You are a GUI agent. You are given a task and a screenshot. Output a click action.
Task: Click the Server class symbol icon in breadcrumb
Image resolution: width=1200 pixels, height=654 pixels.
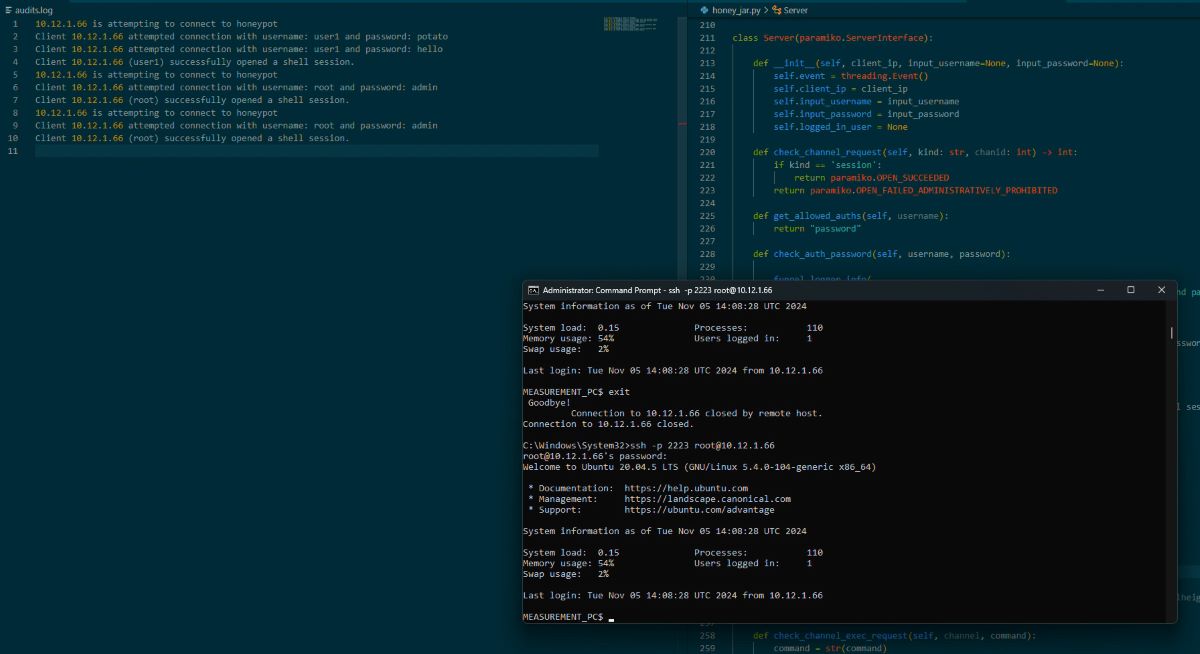(x=776, y=10)
